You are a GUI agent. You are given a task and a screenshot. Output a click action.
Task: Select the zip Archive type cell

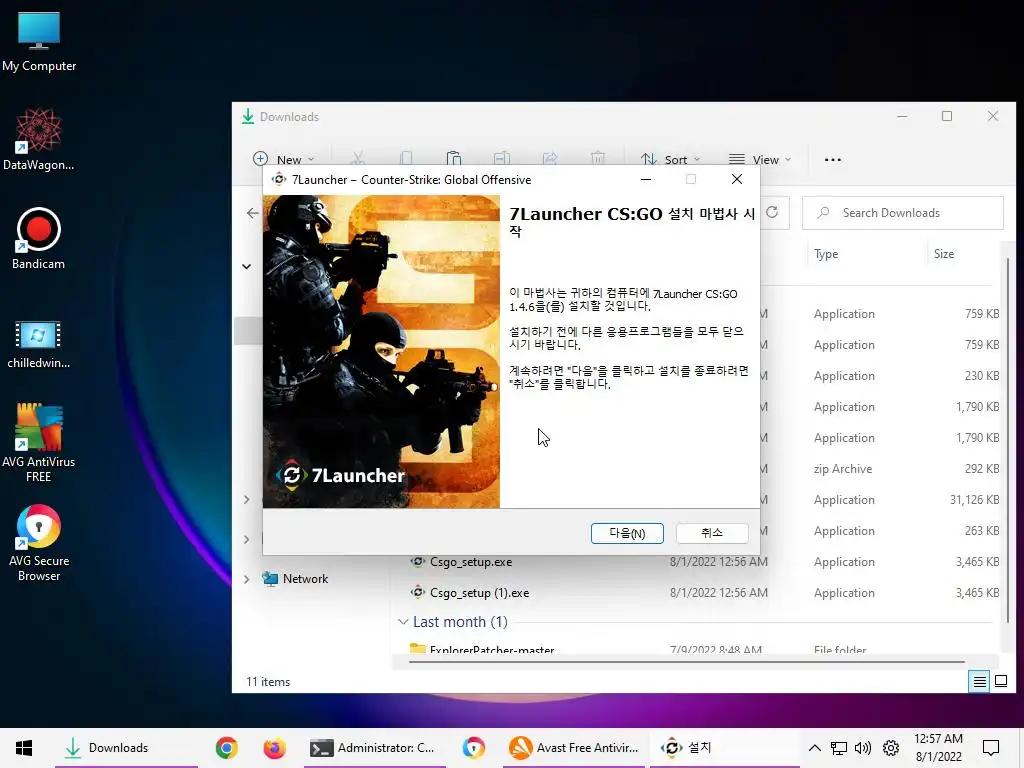[843, 469]
